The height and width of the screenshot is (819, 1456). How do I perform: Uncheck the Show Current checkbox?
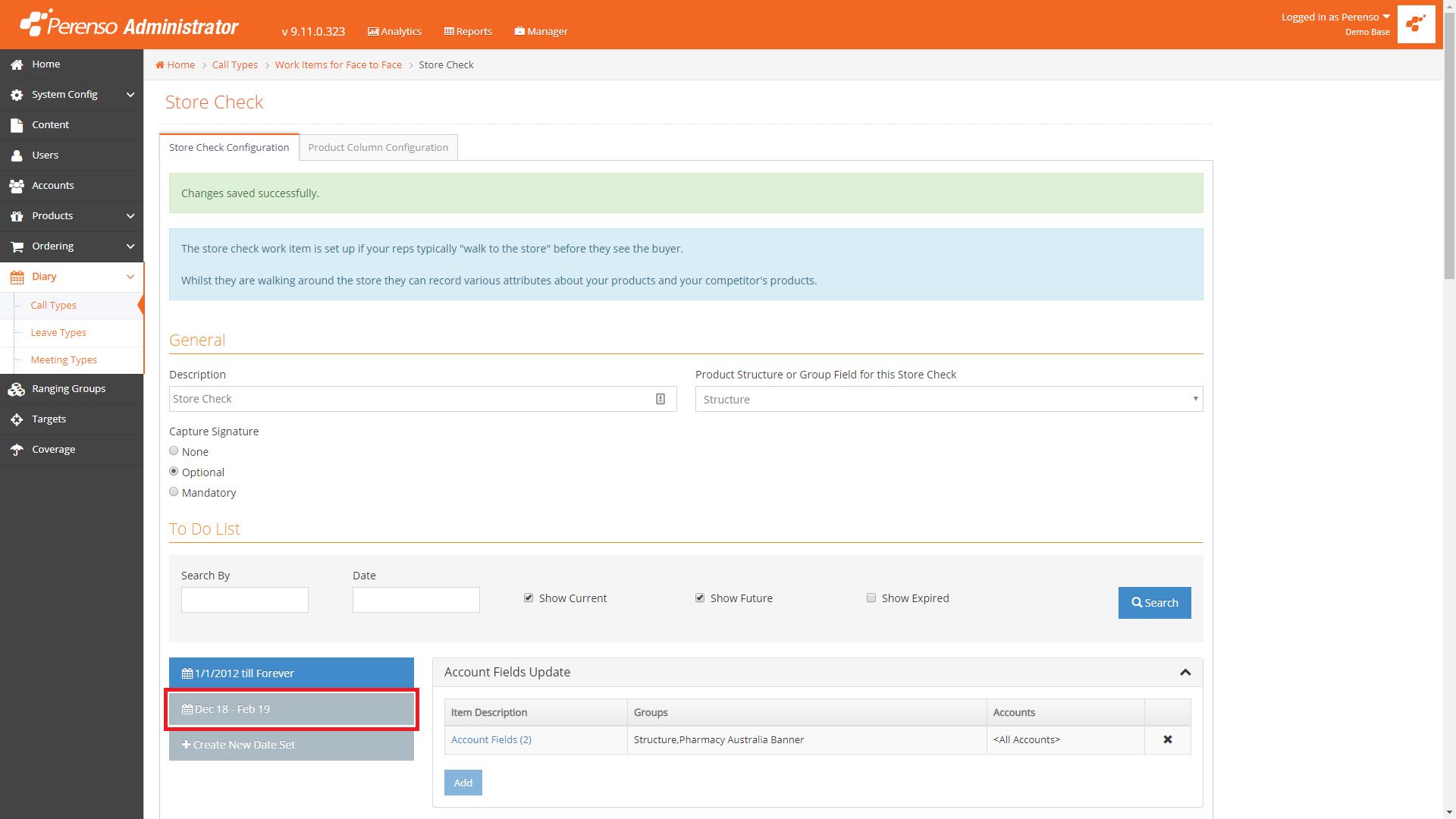[x=529, y=598]
